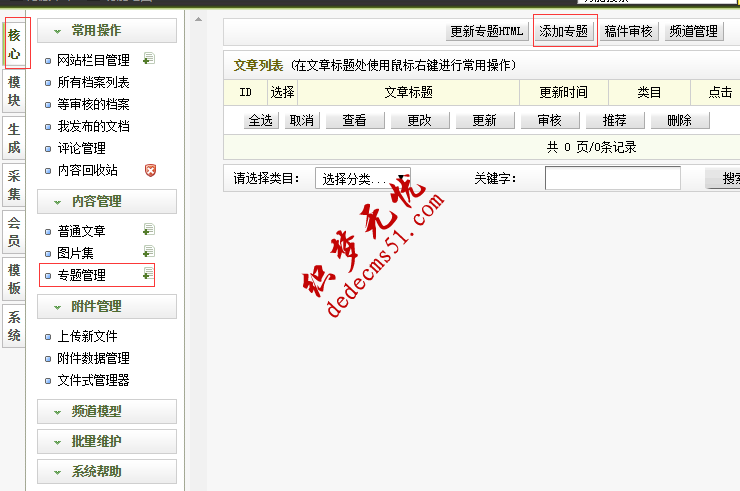Open 图片集 in the sidebar

click(x=76, y=253)
